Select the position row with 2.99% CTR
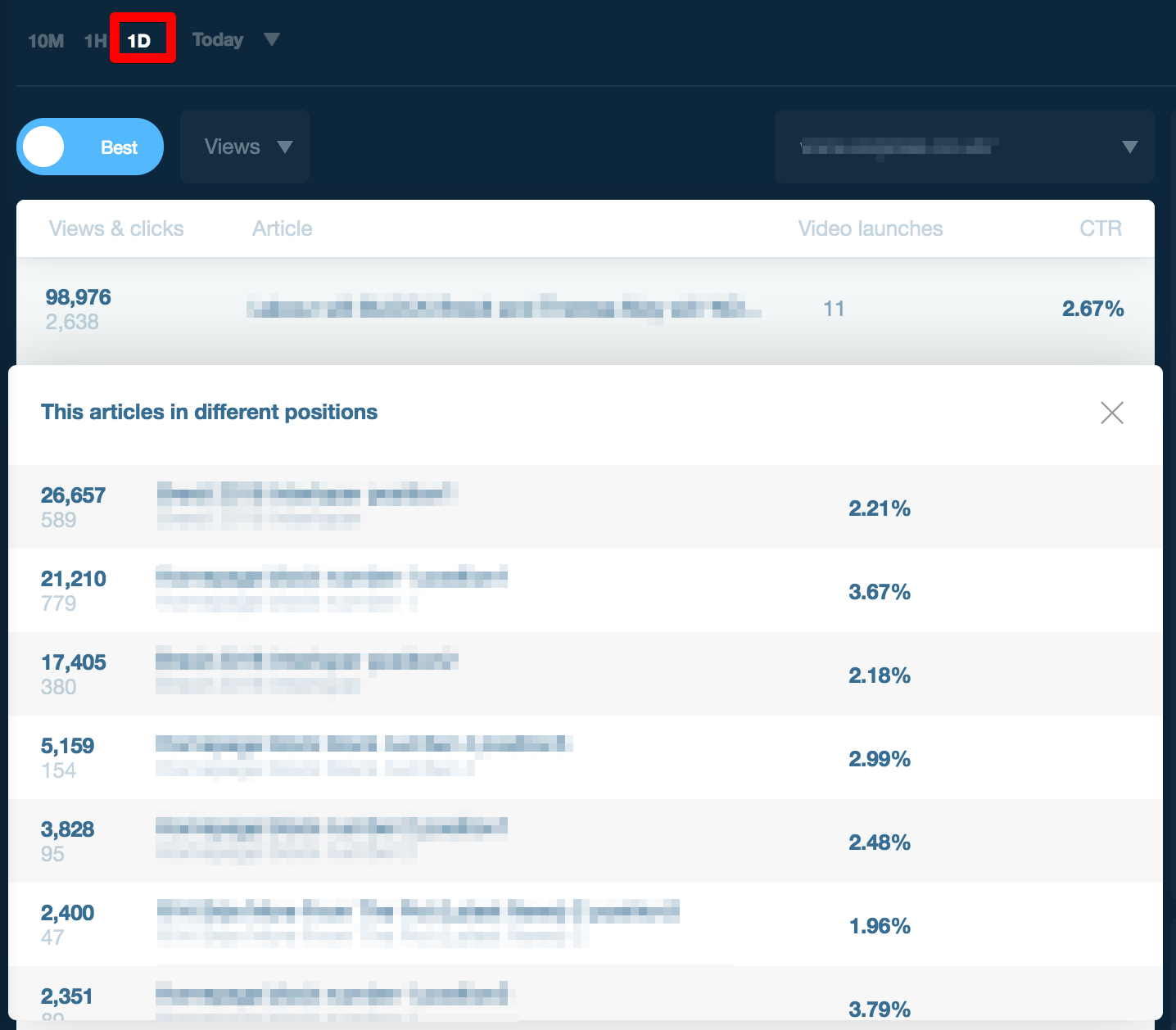 (586, 758)
